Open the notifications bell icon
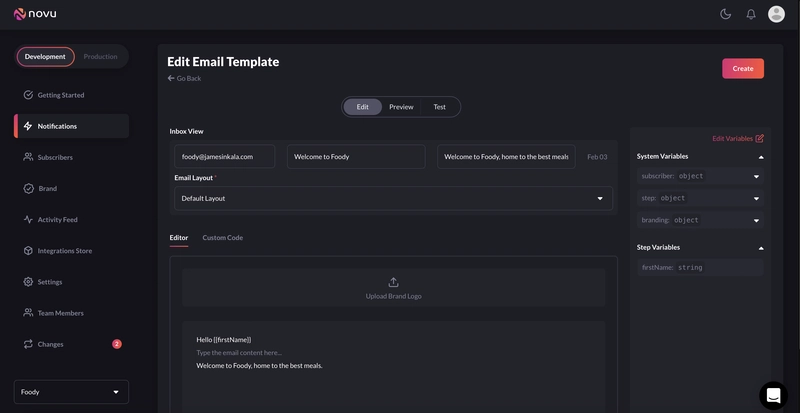The width and height of the screenshot is (800, 413). click(x=751, y=14)
